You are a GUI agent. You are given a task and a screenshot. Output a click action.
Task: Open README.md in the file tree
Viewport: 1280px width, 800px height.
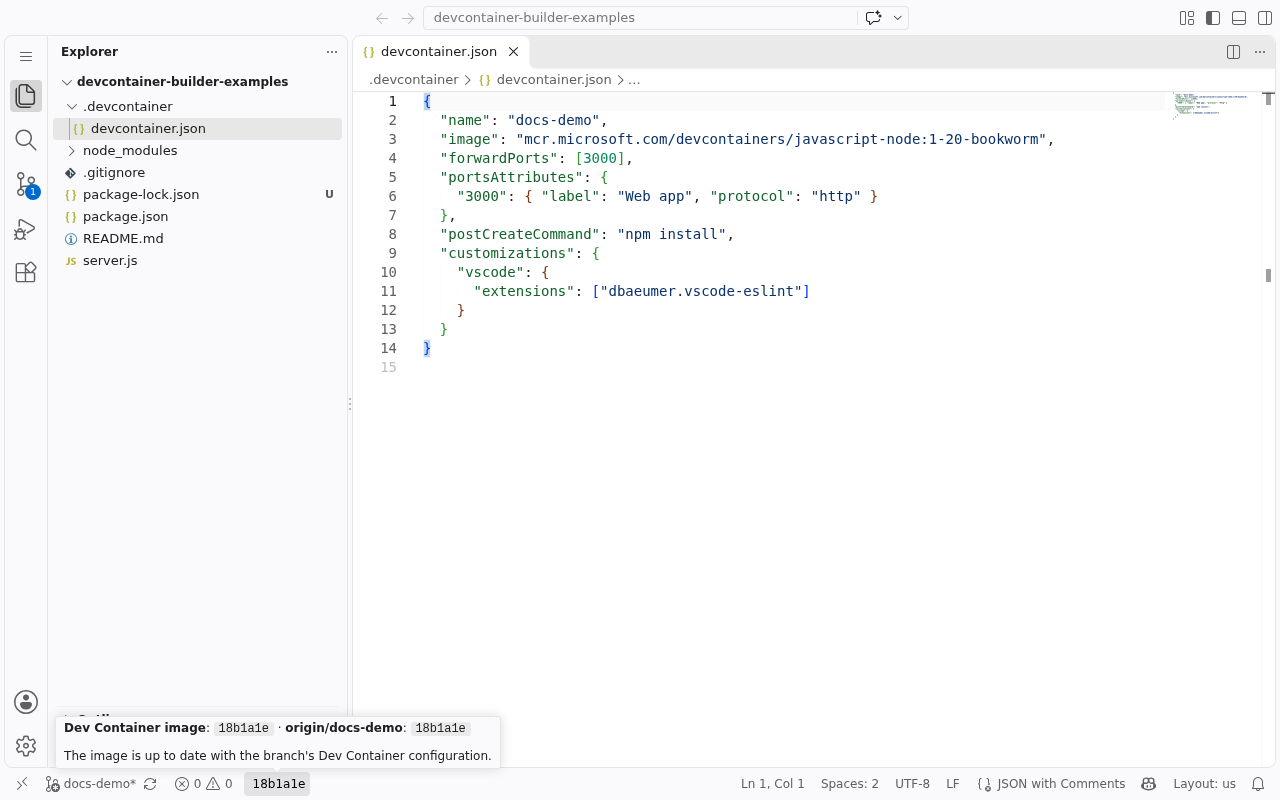tap(198, 238)
